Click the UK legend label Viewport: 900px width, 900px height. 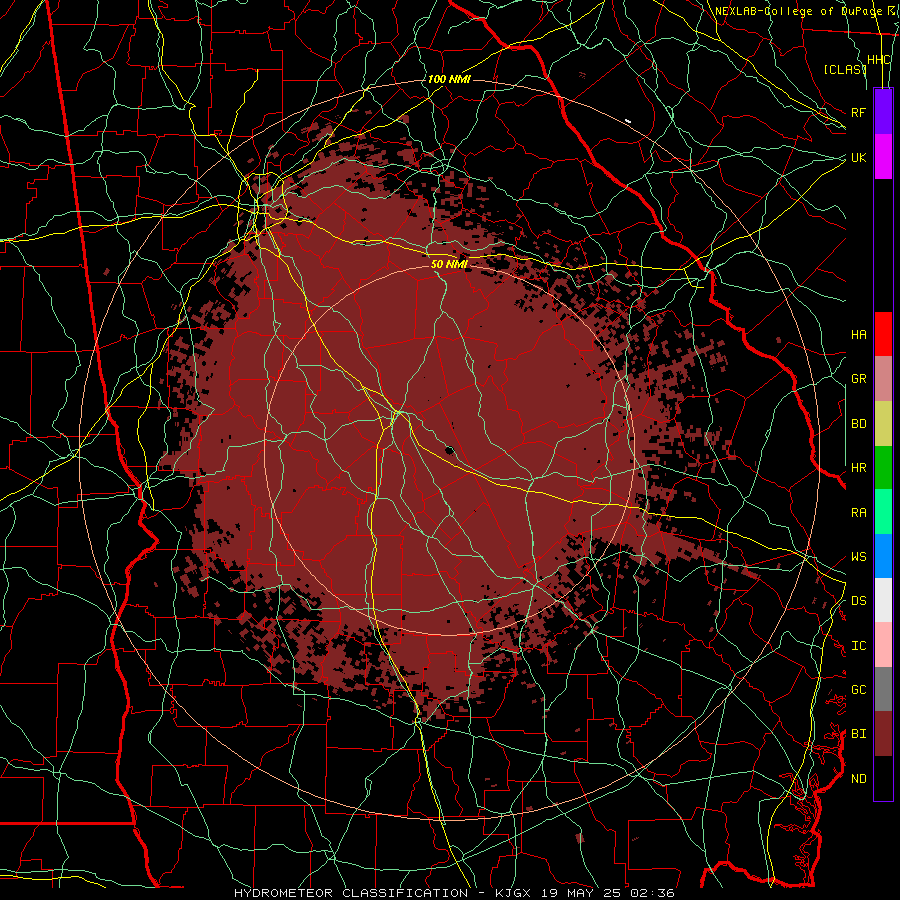click(x=858, y=157)
